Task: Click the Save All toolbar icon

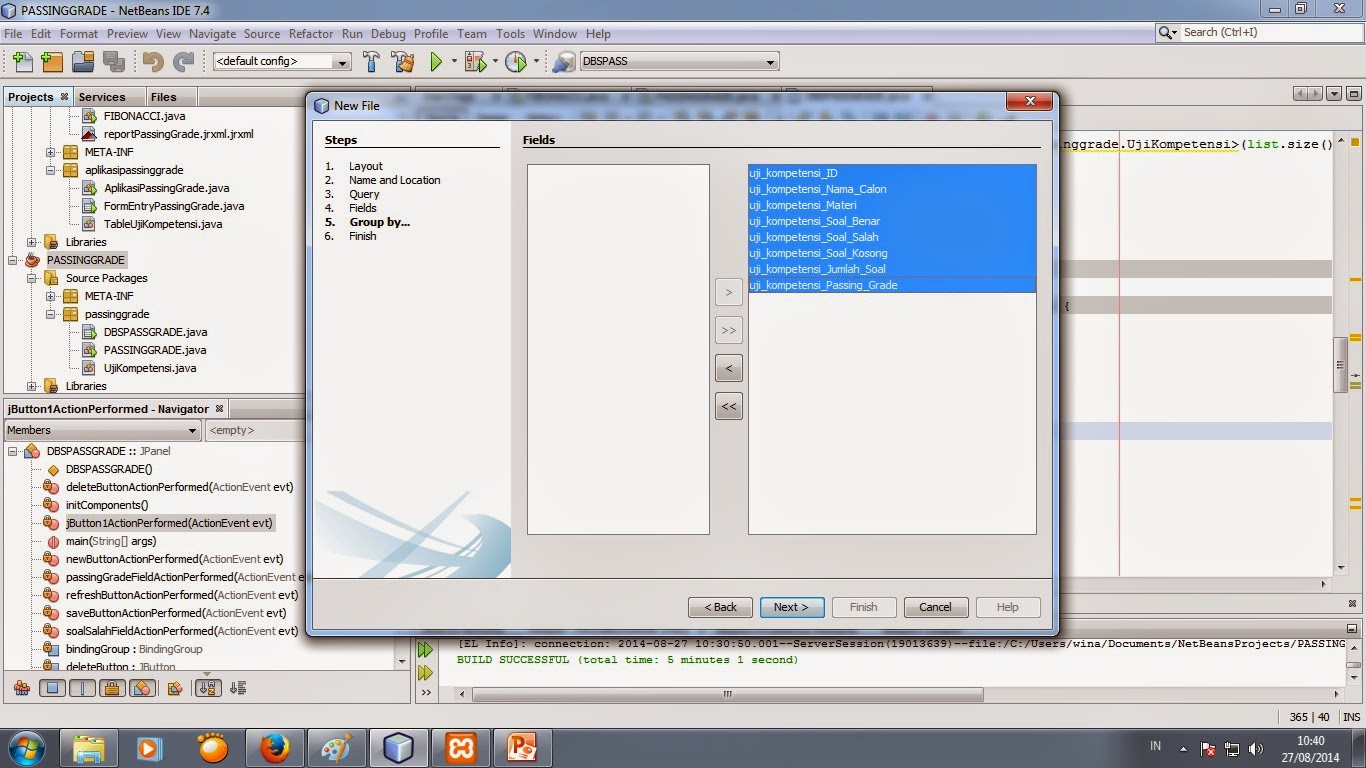Action: tap(113, 62)
